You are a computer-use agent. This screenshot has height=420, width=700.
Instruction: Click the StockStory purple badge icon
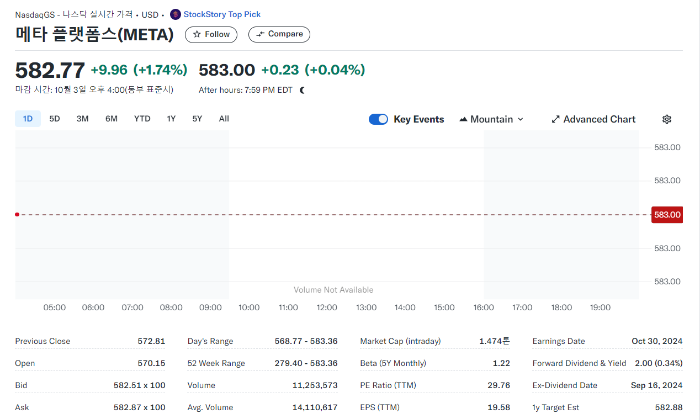tap(175, 14)
